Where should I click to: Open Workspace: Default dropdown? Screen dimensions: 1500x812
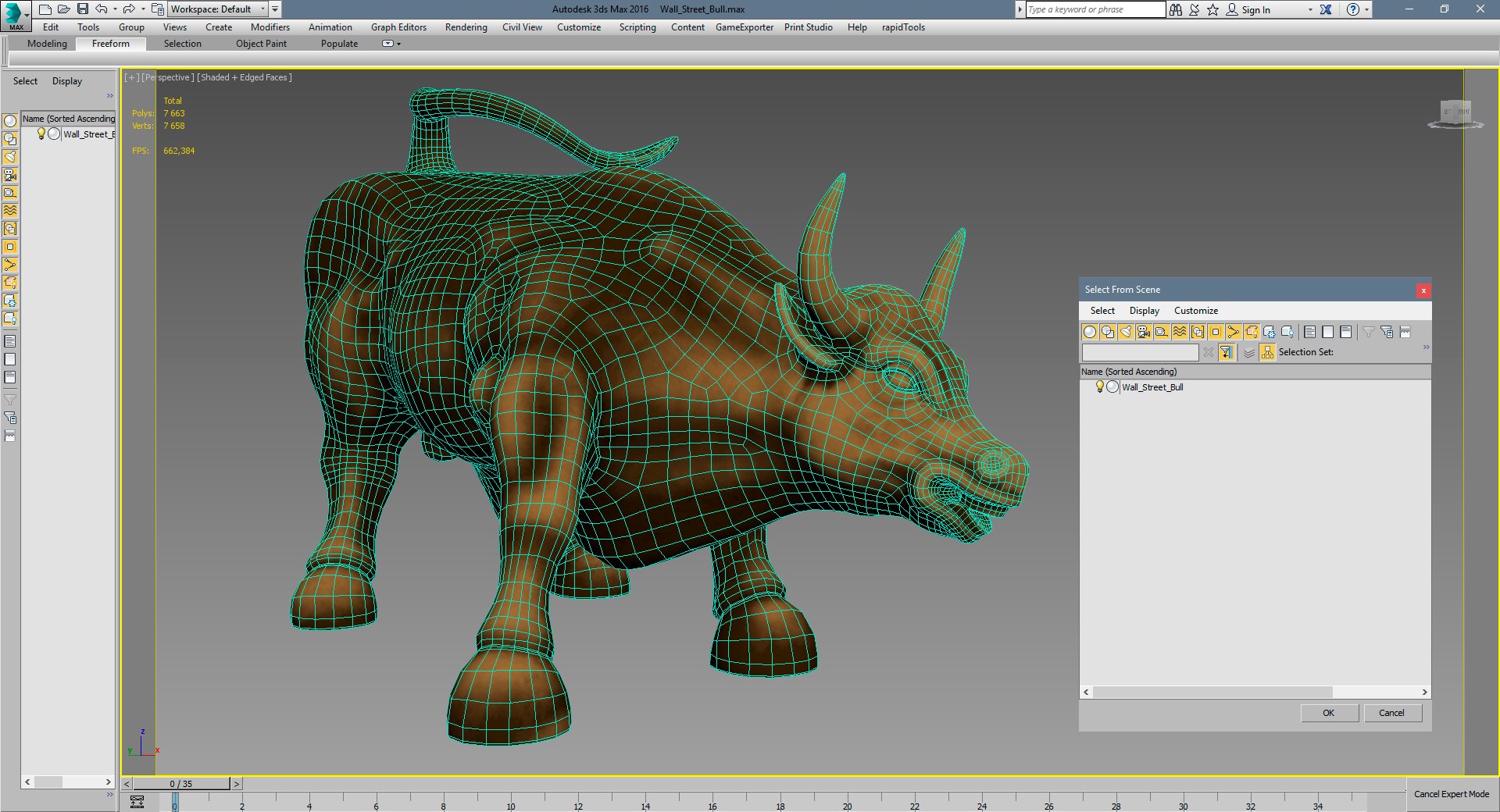coord(218,9)
